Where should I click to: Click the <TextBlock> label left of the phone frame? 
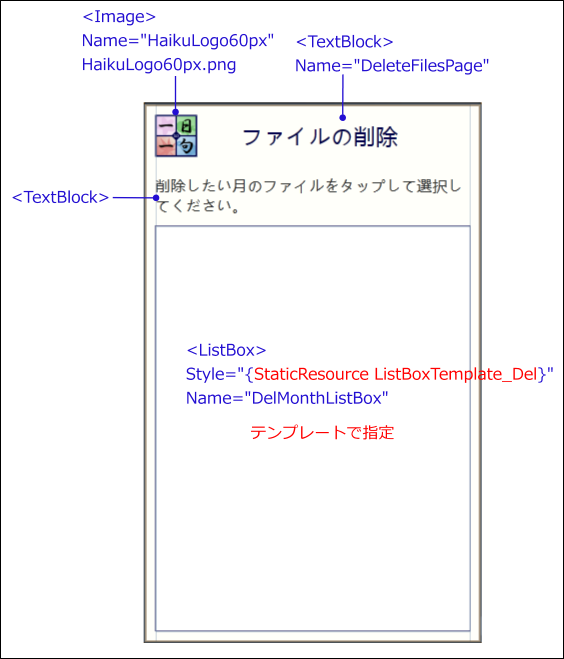(61, 197)
